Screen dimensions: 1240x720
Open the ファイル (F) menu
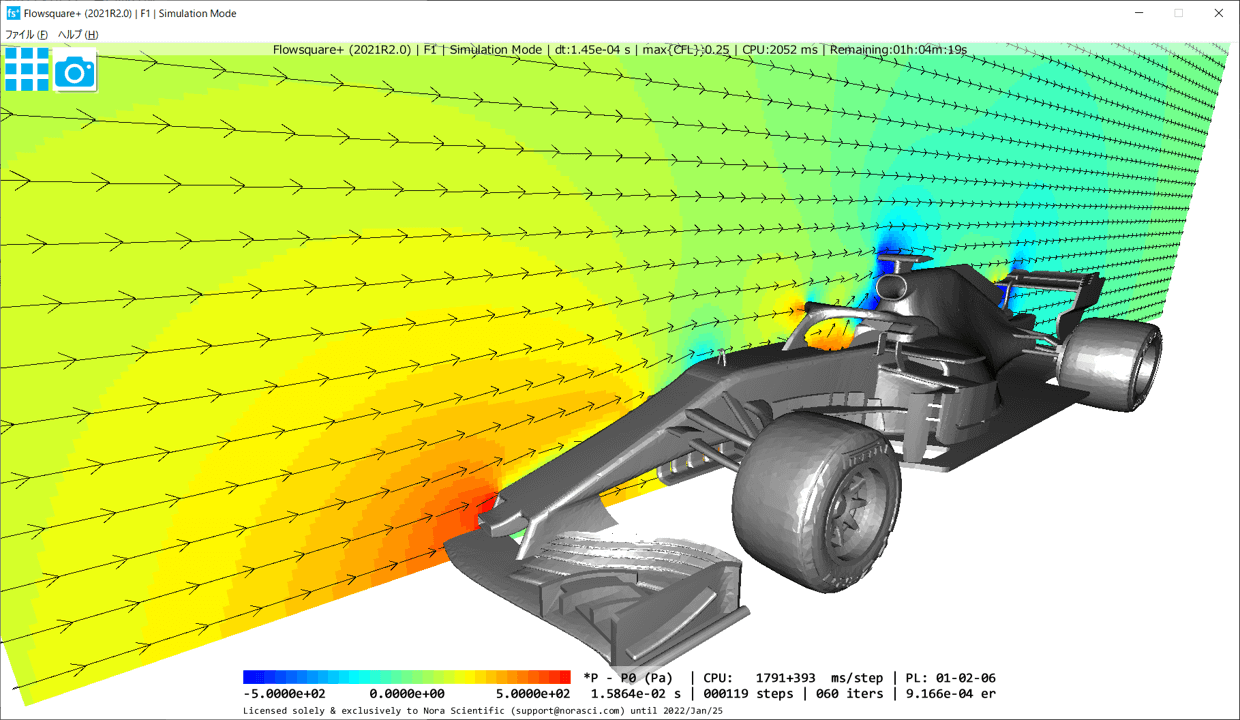click(26, 35)
